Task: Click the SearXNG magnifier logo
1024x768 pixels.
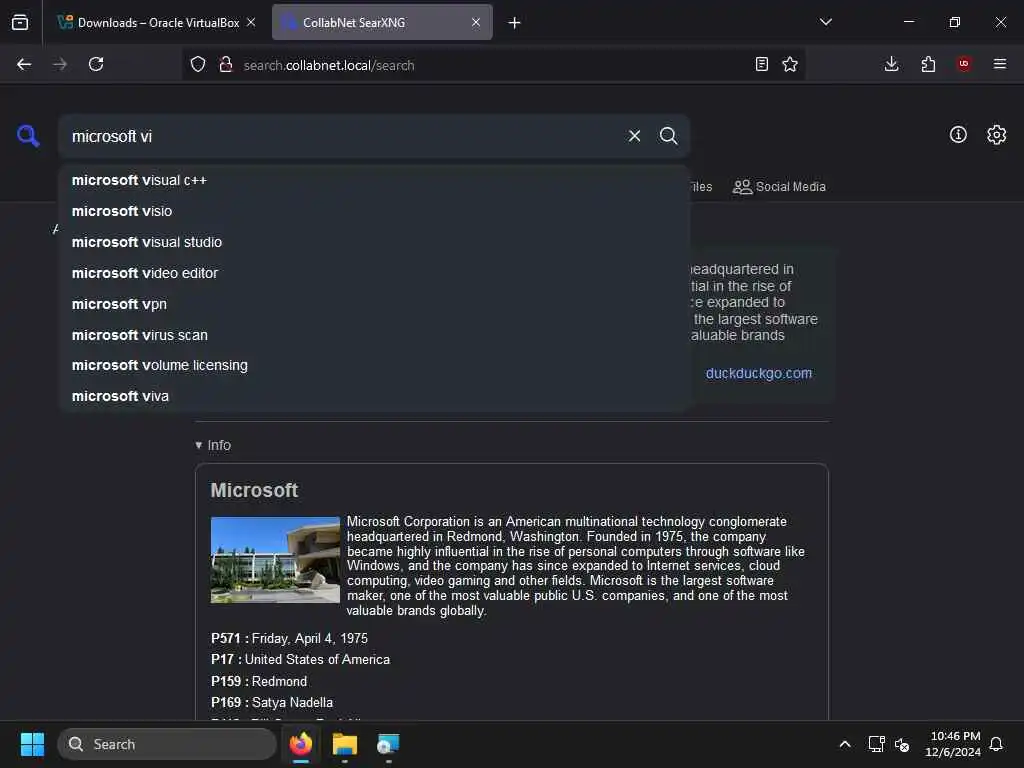Action: pyautogui.click(x=28, y=136)
